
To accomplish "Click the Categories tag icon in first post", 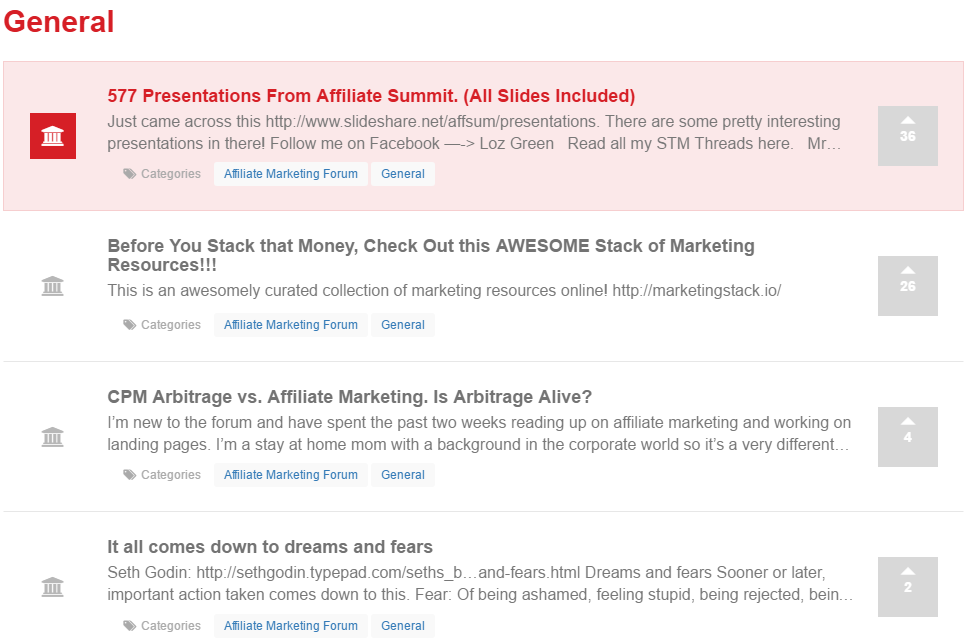I will click(129, 174).
